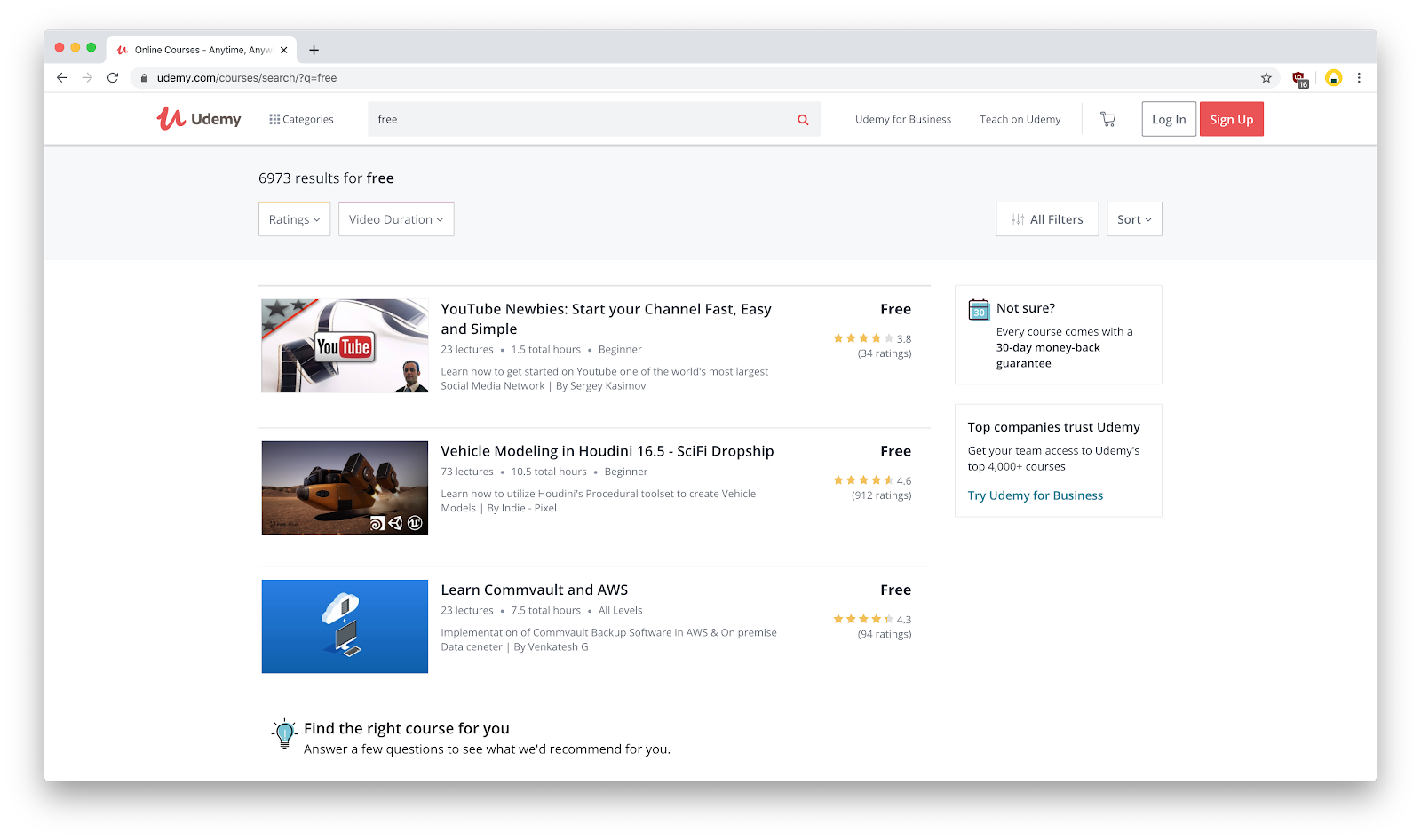The width and height of the screenshot is (1421, 840).
Task: Click the '(34 ratings)' text
Action: coord(885,353)
